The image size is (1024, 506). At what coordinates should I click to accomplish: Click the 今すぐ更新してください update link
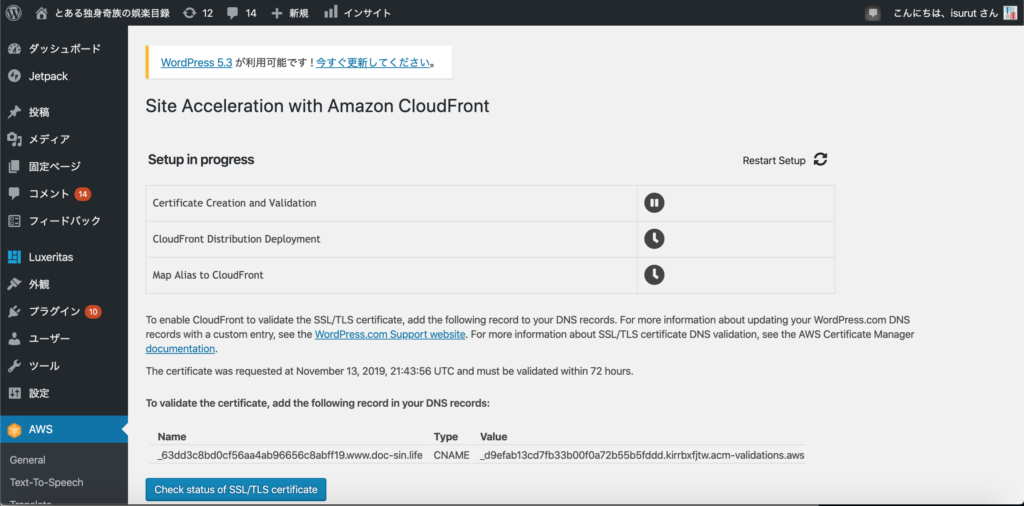point(373,63)
